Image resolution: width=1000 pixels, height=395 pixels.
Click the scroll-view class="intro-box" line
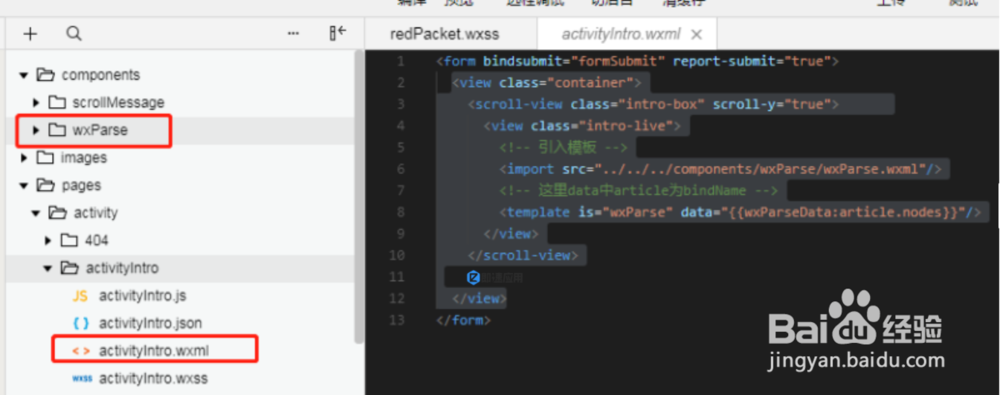point(653,105)
